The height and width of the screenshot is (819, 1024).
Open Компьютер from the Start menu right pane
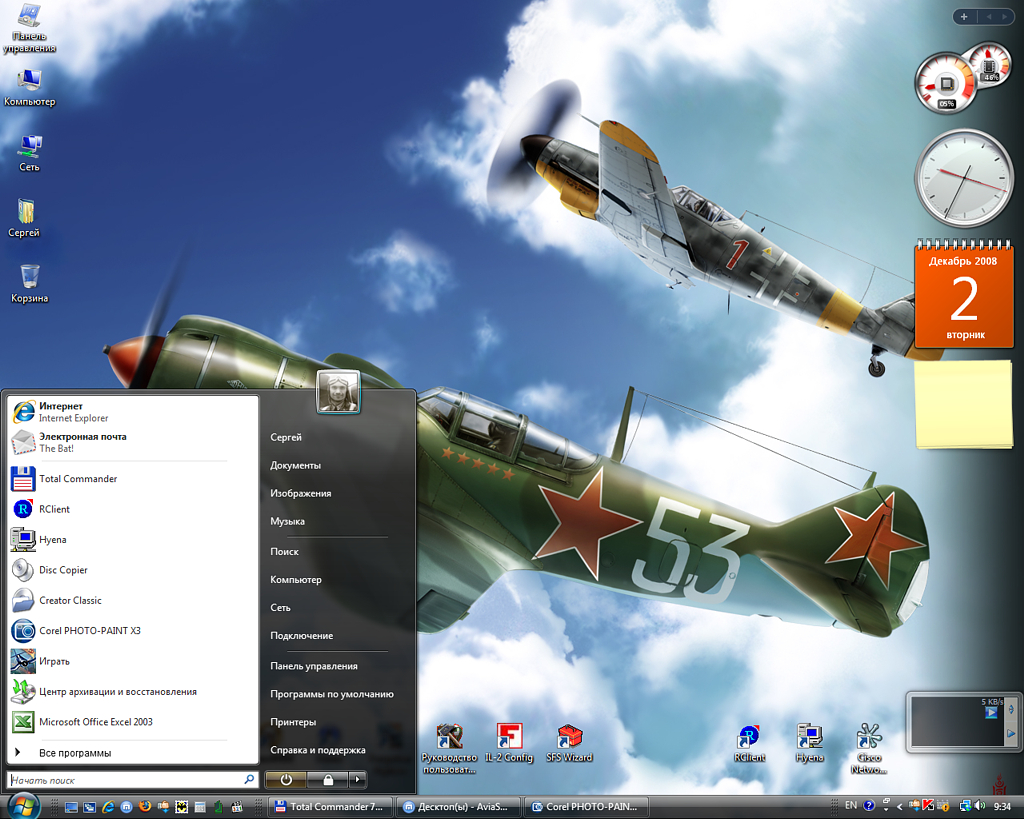tap(296, 579)
